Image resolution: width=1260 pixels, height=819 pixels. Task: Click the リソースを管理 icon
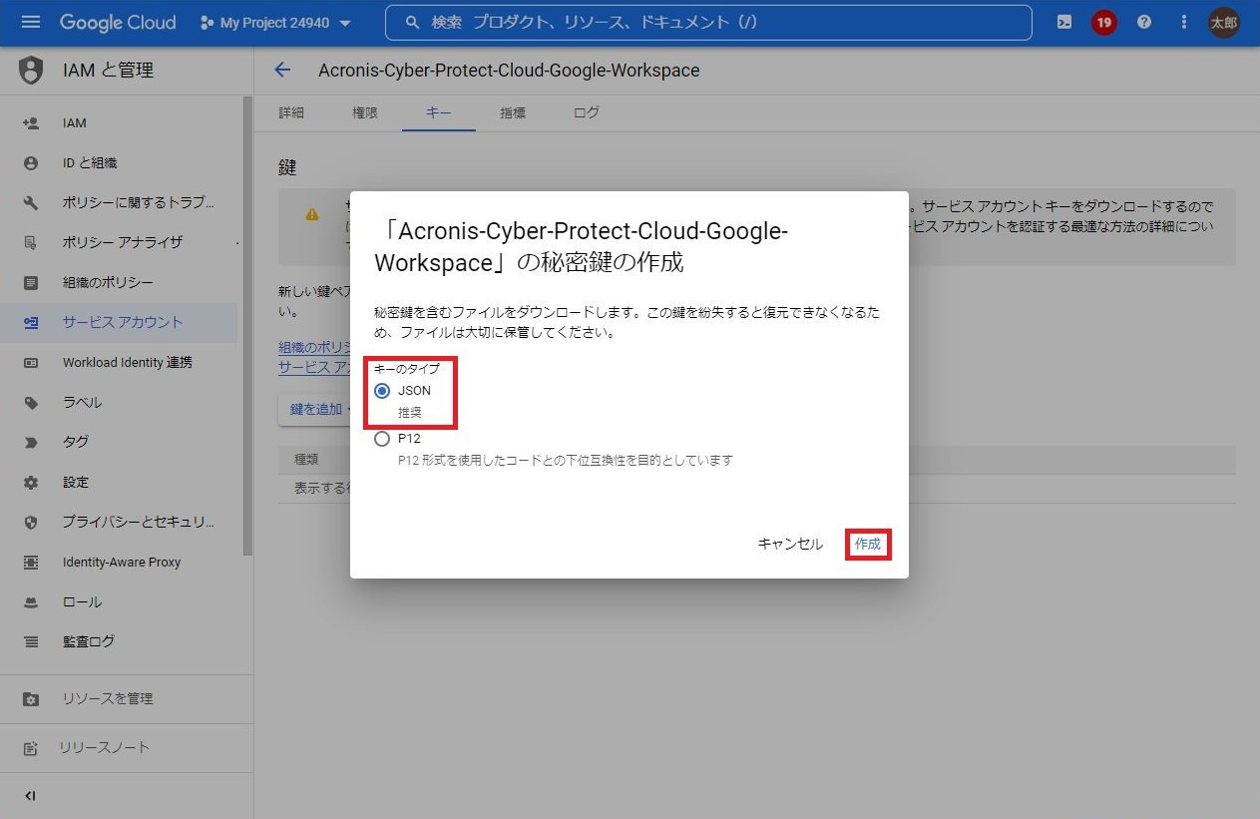(31, 699)
